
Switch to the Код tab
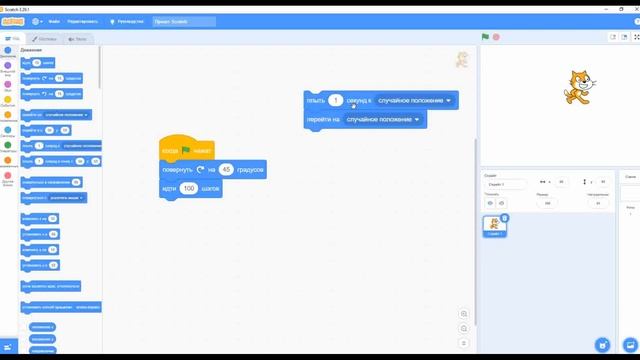tap(13, 39)
